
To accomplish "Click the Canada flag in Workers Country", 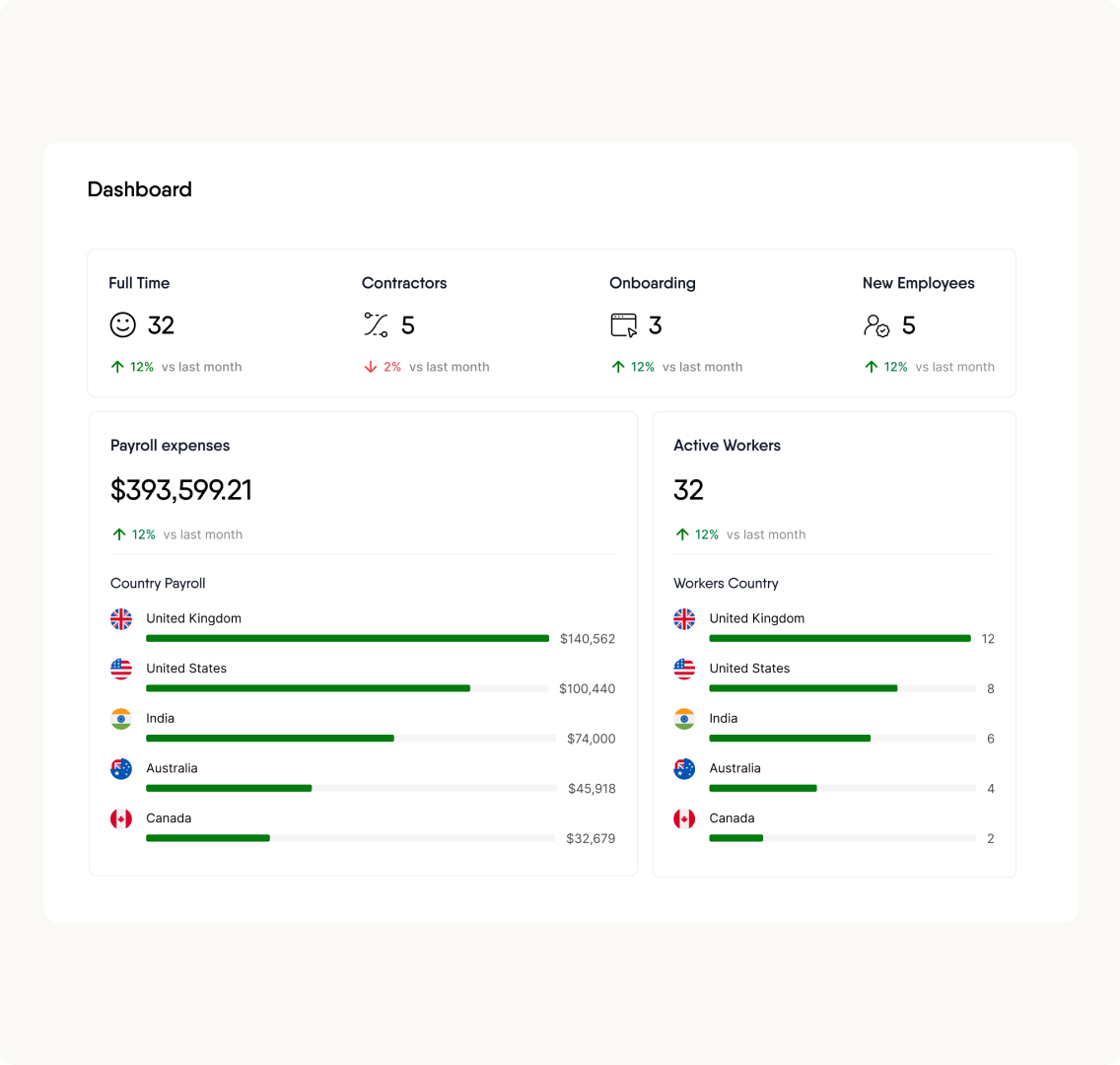I will click(684, 818).
